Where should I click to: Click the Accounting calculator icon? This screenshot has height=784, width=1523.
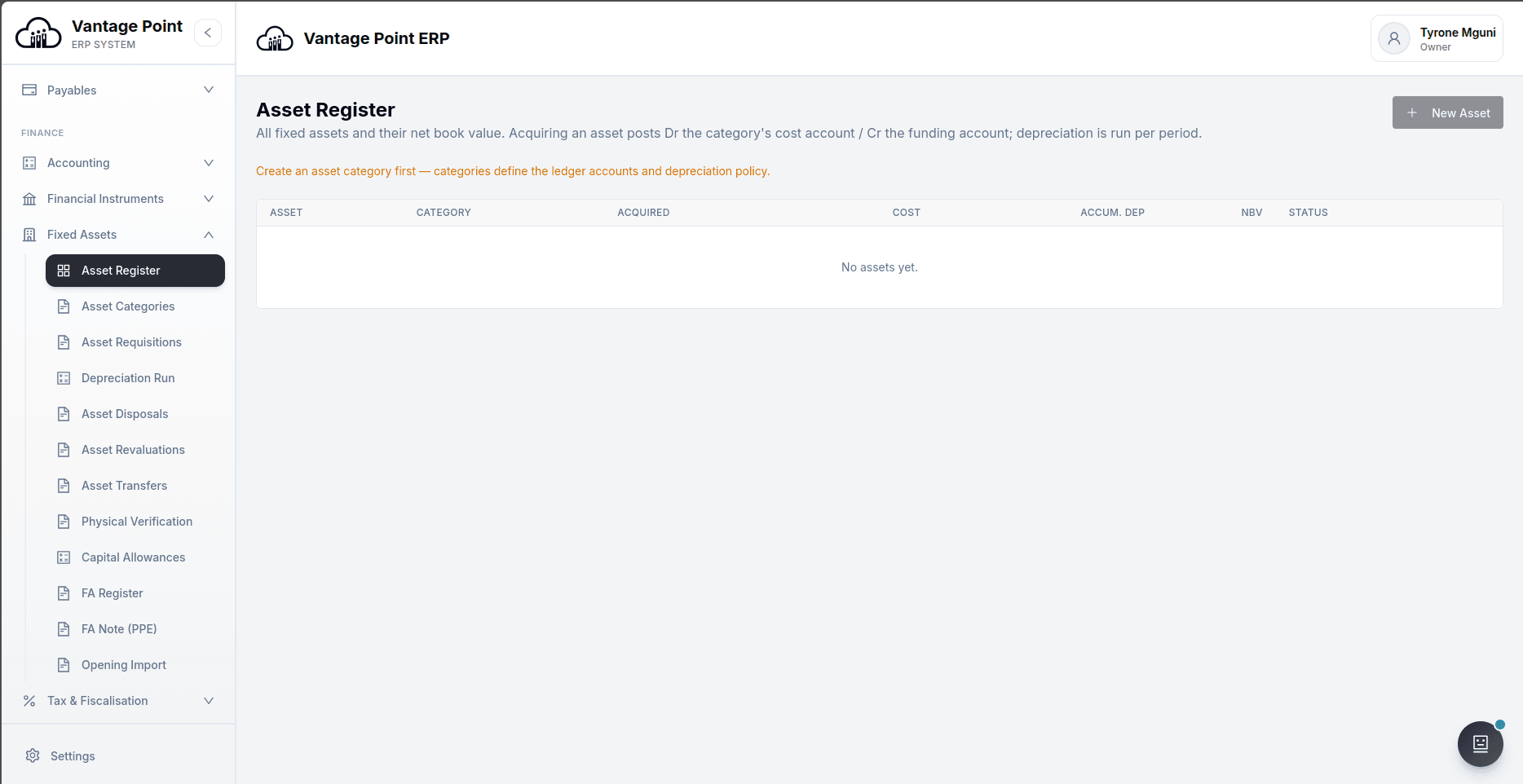click(29, 163)
